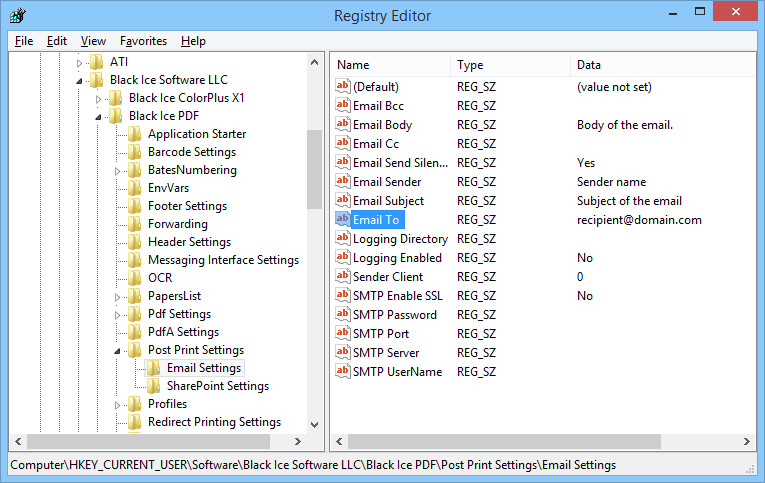Click the Registry Editor app icon in title bar
Image resolution: width=765 pixels, height=483 pixels.
click(18, 16)
